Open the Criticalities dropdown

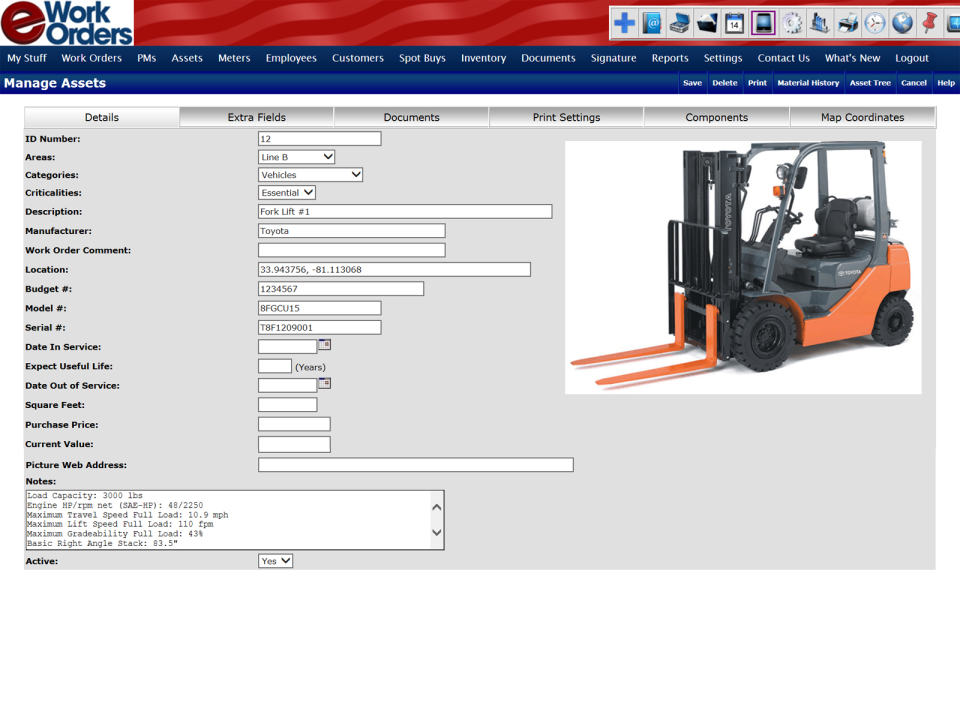click(x=287, y=193)
